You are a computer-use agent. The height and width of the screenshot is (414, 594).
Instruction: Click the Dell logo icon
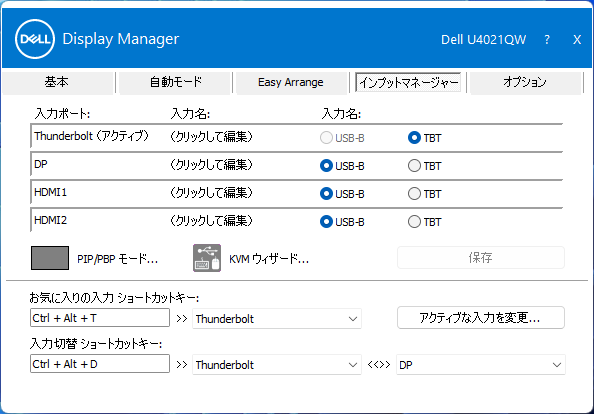(x=35, y=39)
